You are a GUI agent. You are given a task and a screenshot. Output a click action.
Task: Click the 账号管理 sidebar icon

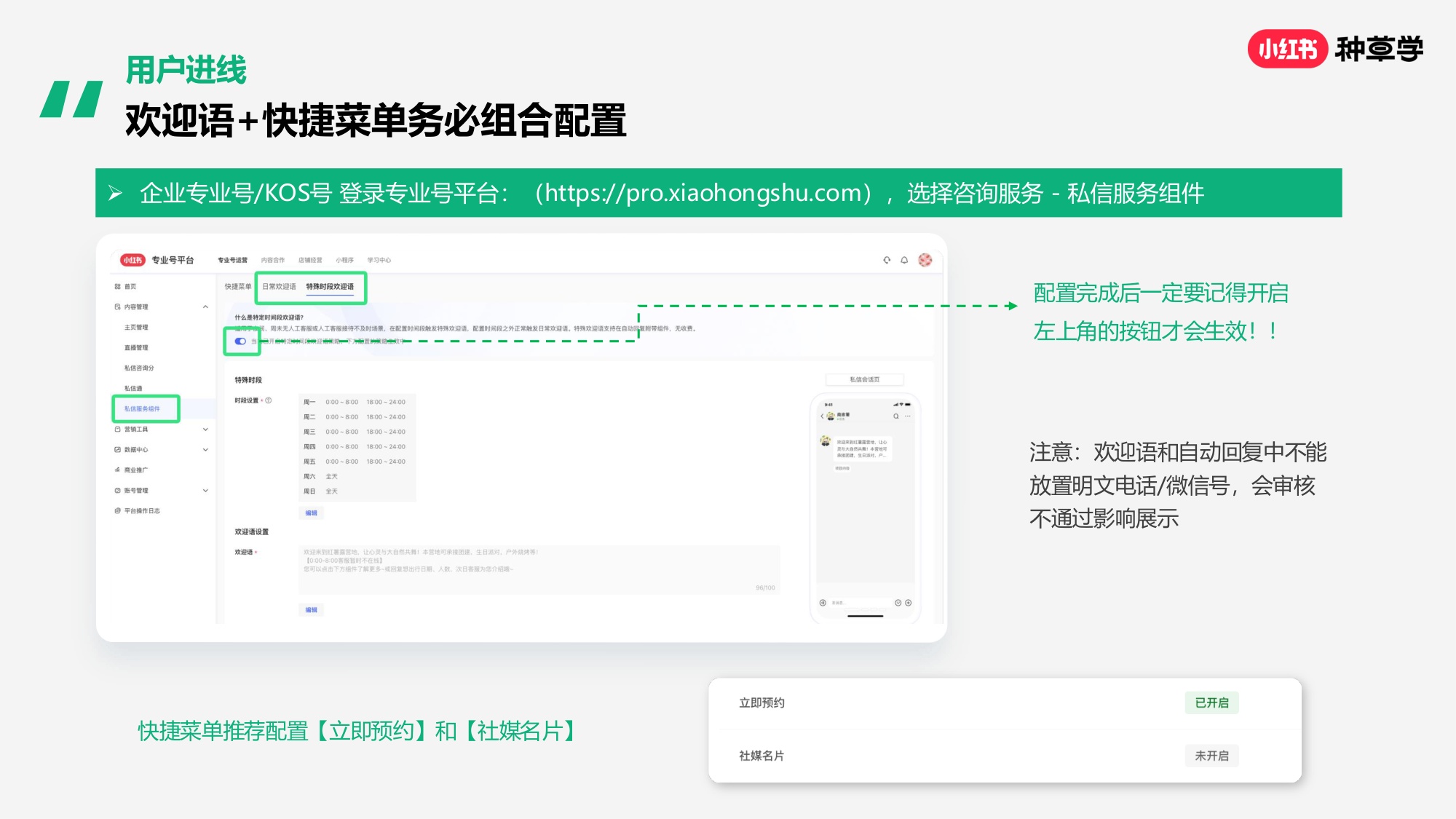coord(118,491)
